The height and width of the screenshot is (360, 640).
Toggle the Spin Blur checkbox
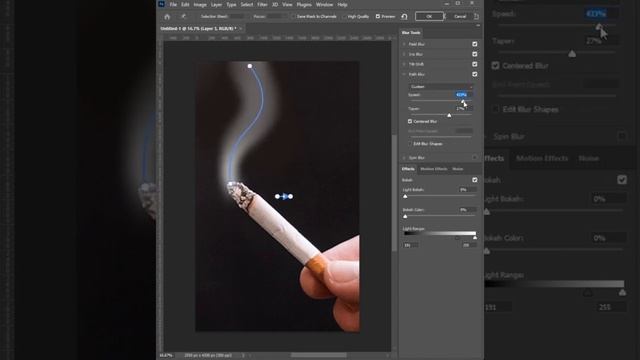click(x=475, y=157)
